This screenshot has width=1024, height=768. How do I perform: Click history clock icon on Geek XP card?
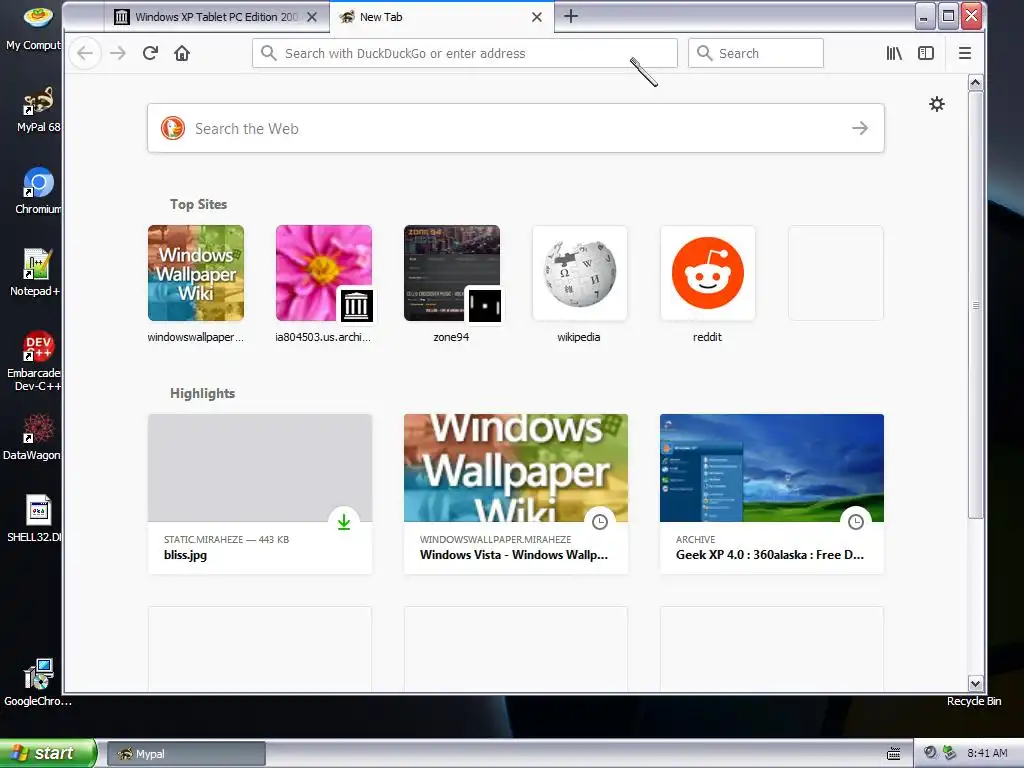[x=856, y=522]
